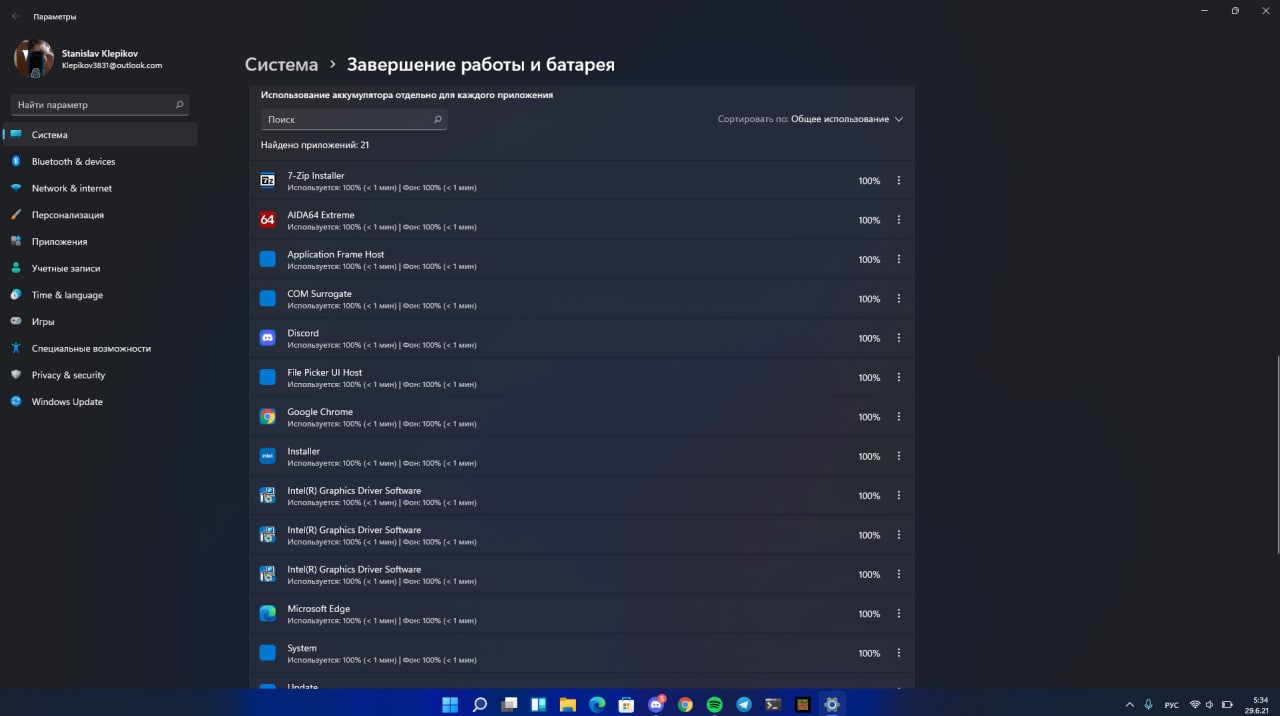Open File Explorer from the taskbar
The height and width of the screenshot is (716, 1280).
point(567,704)
